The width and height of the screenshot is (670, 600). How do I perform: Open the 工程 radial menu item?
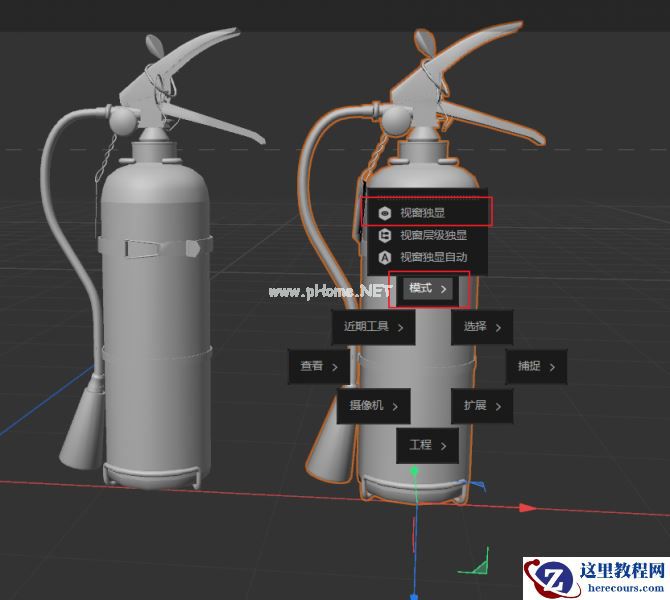point(428,445)
